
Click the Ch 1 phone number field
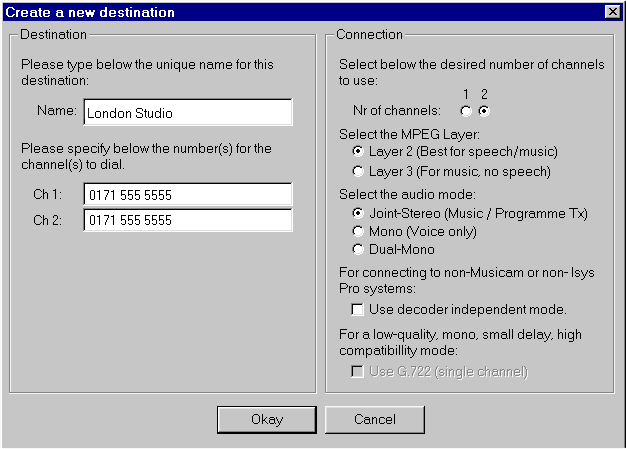coord(187,194)
